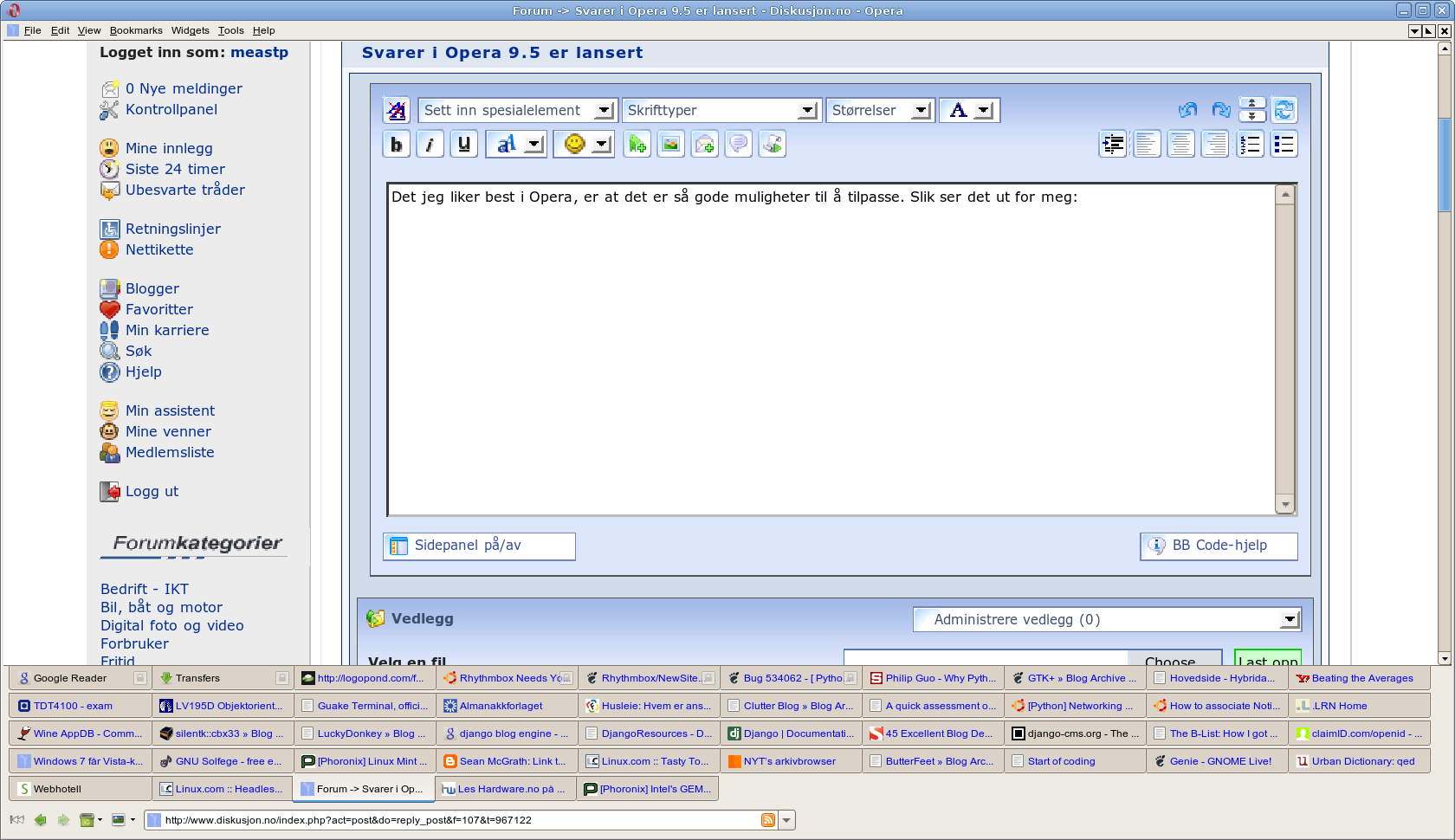This screenshot has width=1455, height=840.
Task: Open Bedrift - IKT forum category
Action: 145,589
